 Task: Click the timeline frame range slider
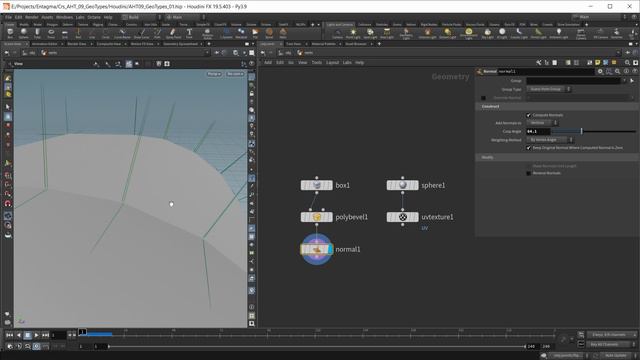coord(317,347)
